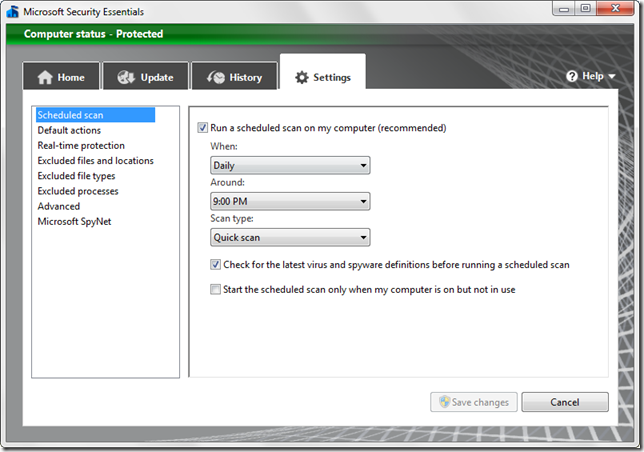Maximize the Security Essentials window
The height and width of the screenshot is (452, 644).
[x=586, y=9]
